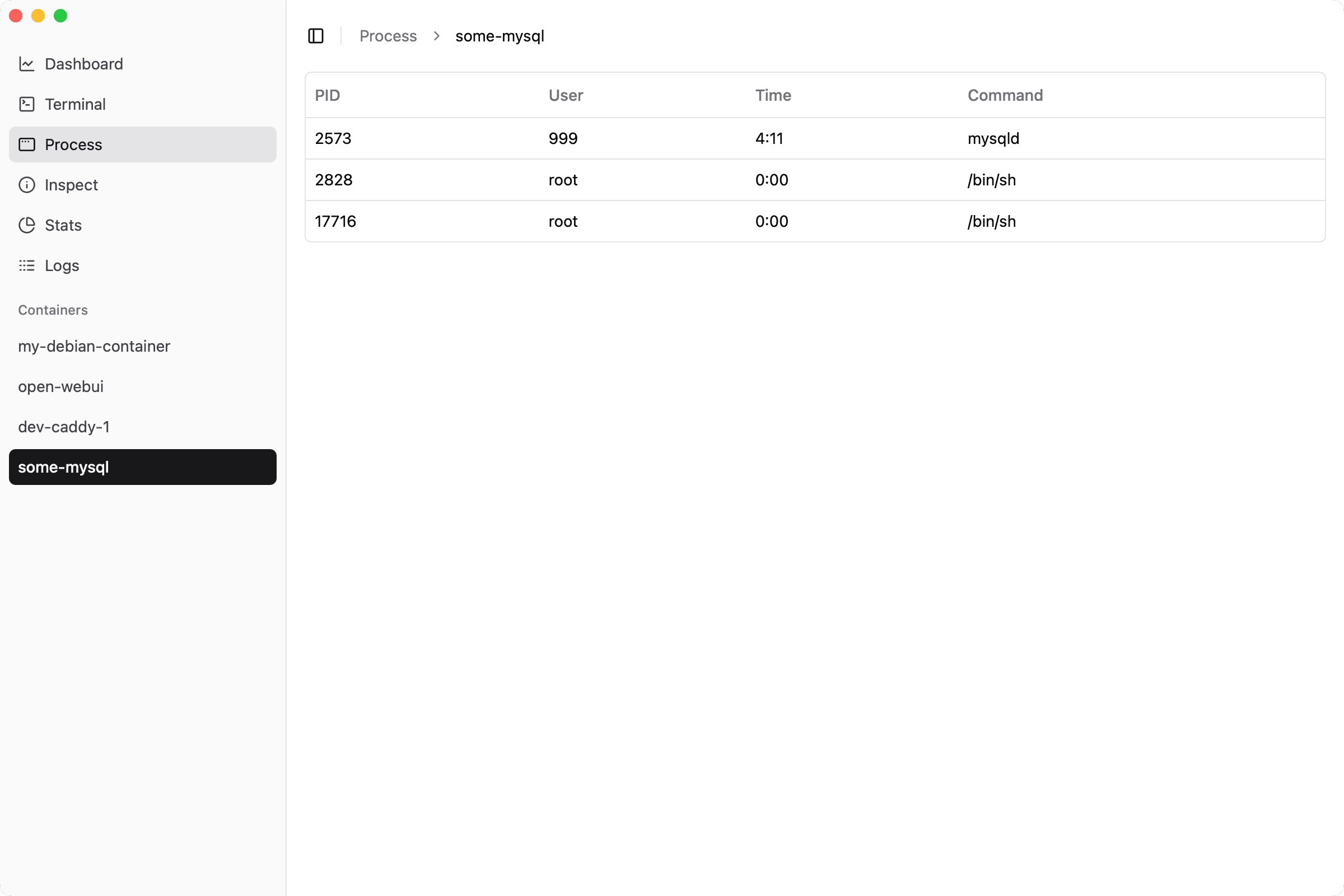Viewport: 1344px width, 896px height.
Task: Click the Terminal prompt icon
Action: [x=26, y=104]
